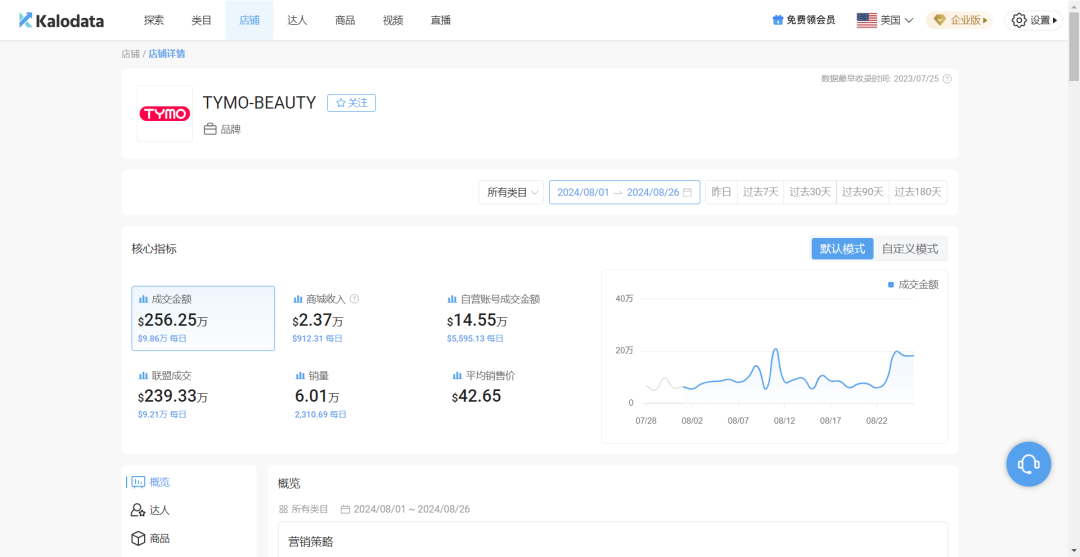Select the 昨日 date range
The height and width of the screenshot is (557, 1080).
pos(721,192)
